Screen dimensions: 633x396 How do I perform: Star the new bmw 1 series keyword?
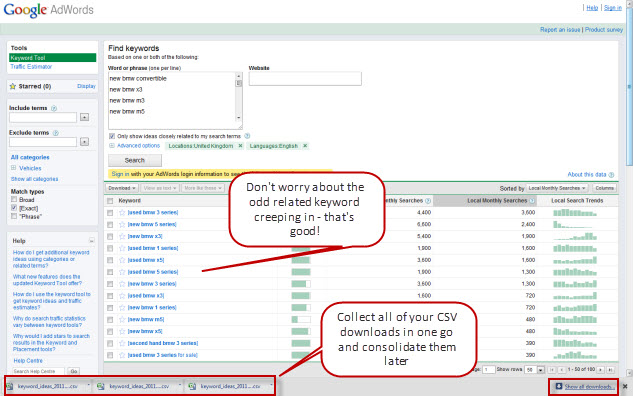click(x=122, y=308)
